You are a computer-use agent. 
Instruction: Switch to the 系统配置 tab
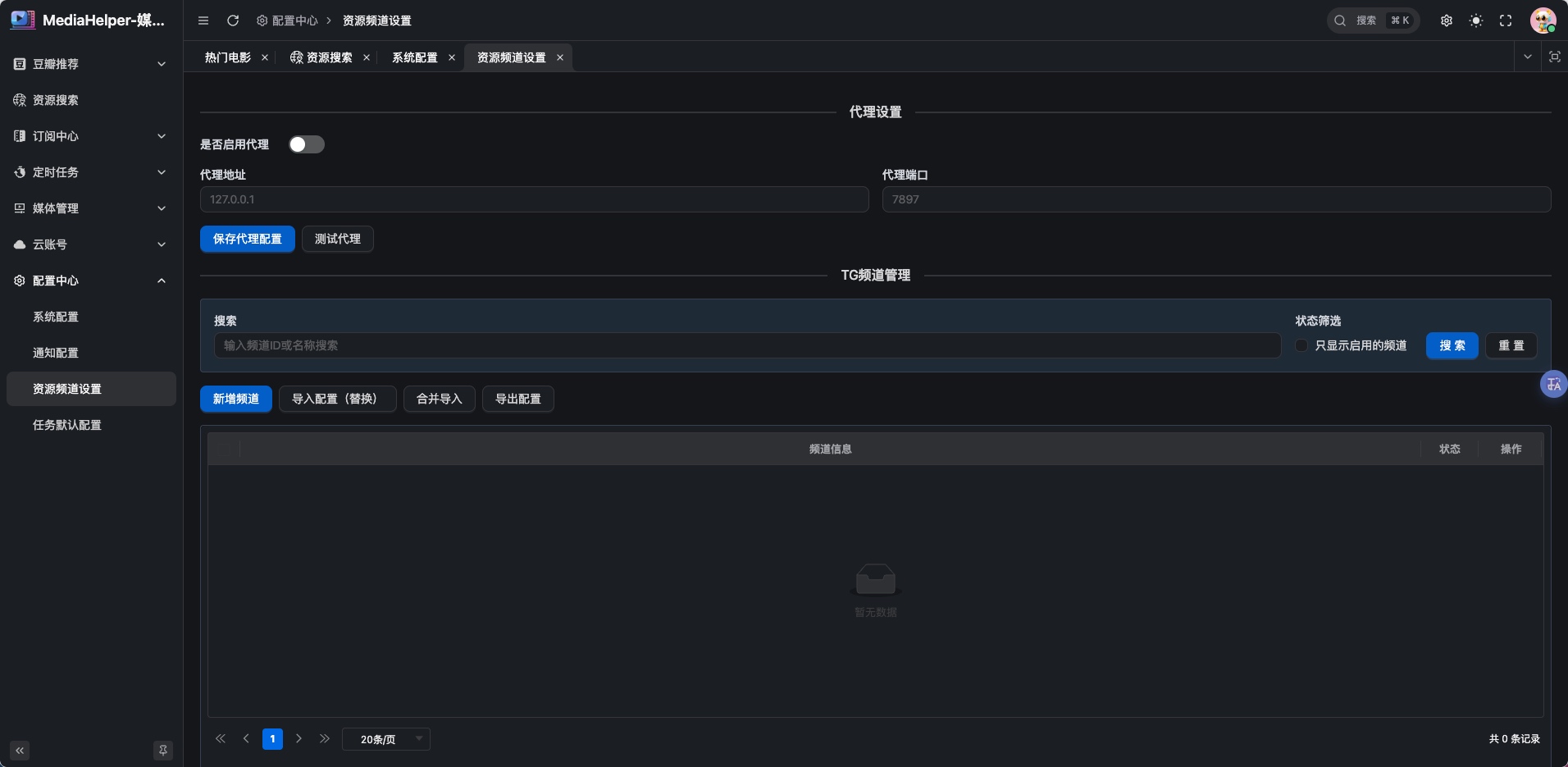coord(415,57)
